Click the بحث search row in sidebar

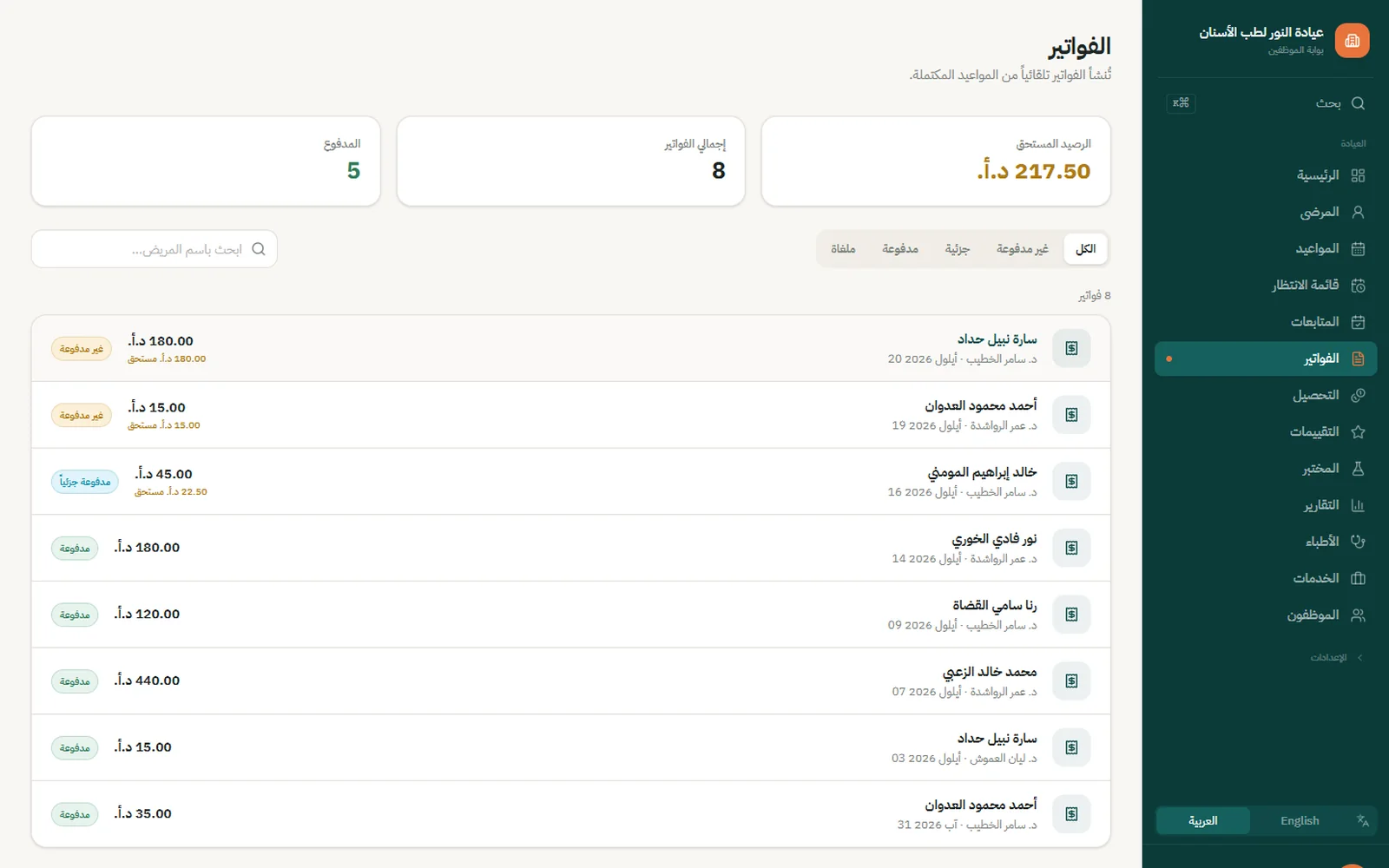1266,103
